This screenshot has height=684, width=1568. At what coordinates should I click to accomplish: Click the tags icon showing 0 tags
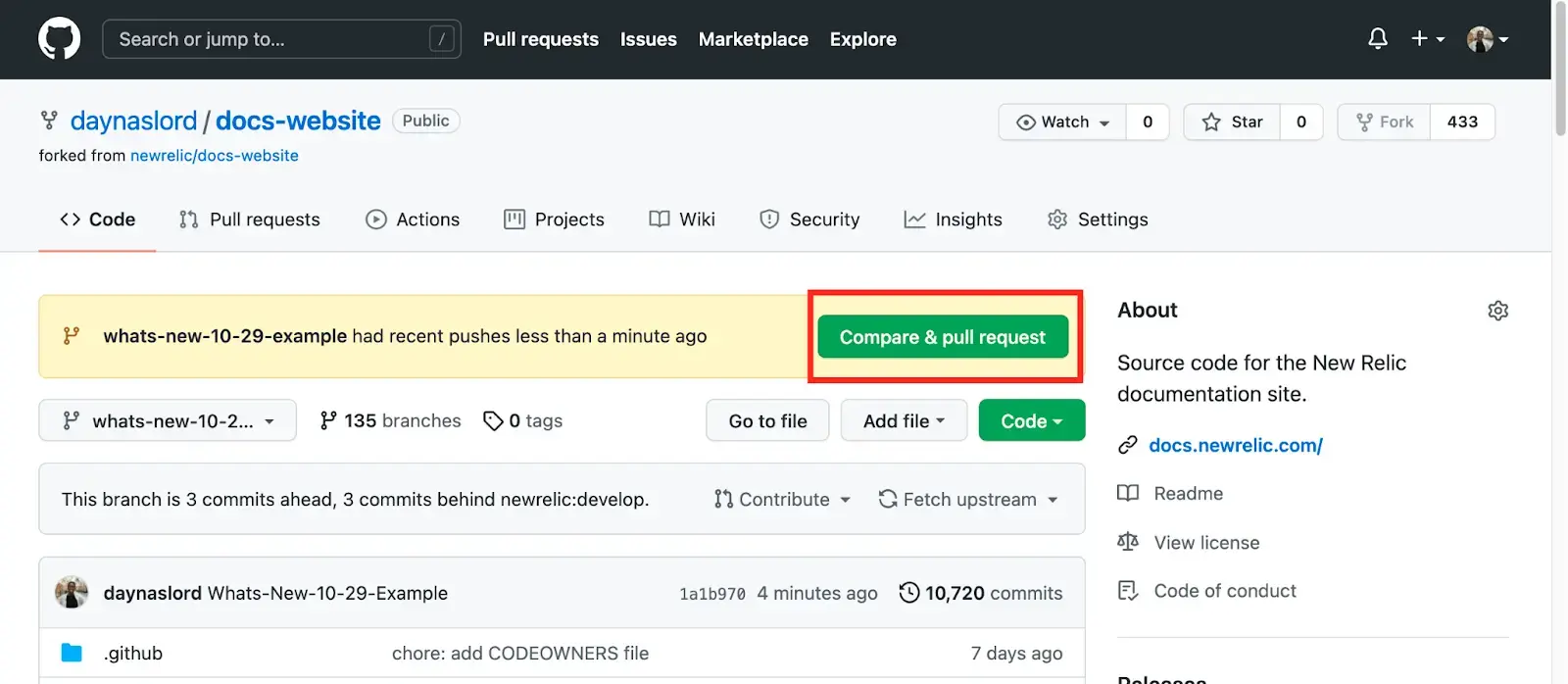(x=493, y=420)
